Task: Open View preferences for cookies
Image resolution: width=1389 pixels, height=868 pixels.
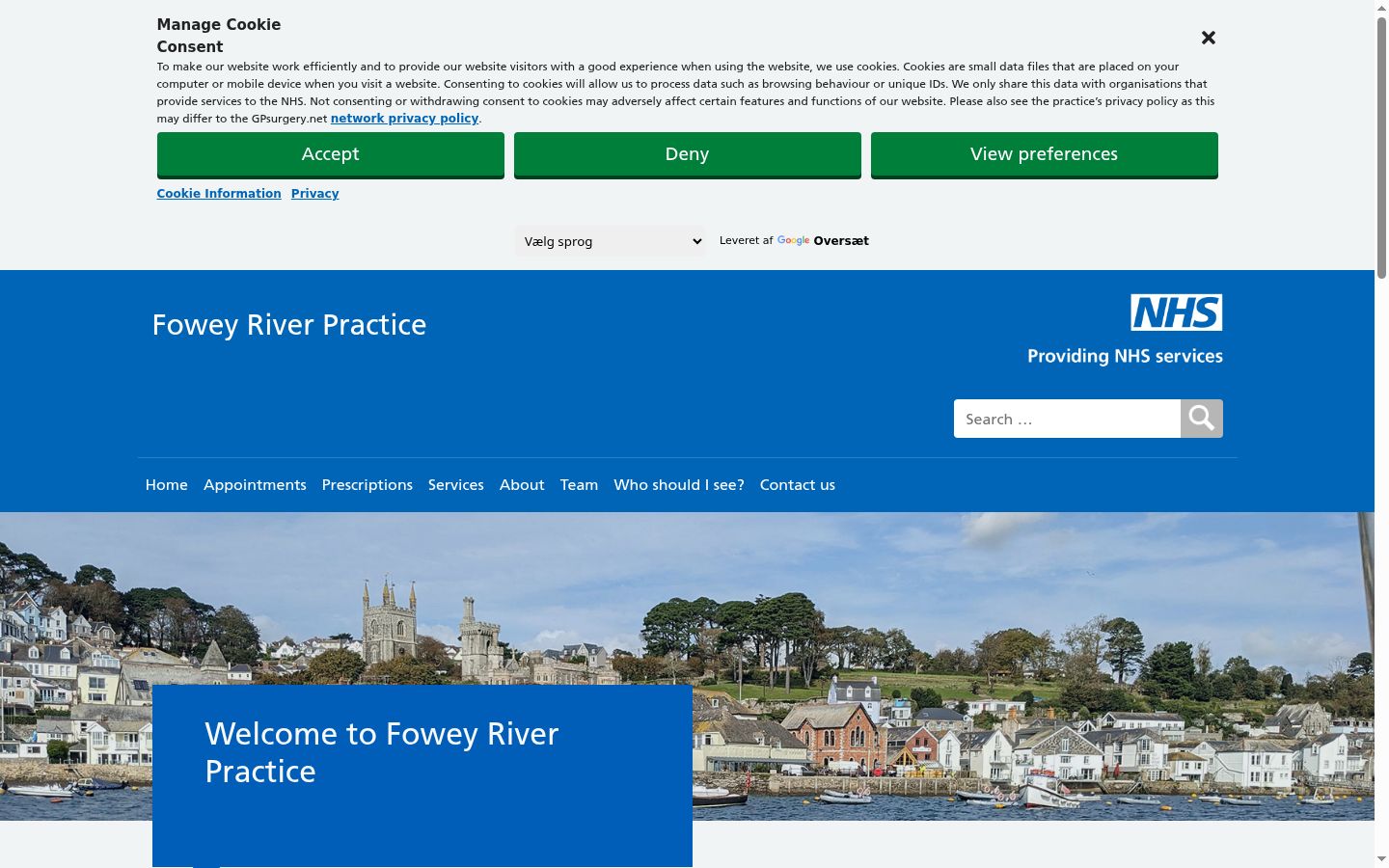Action: point(1044,154)
